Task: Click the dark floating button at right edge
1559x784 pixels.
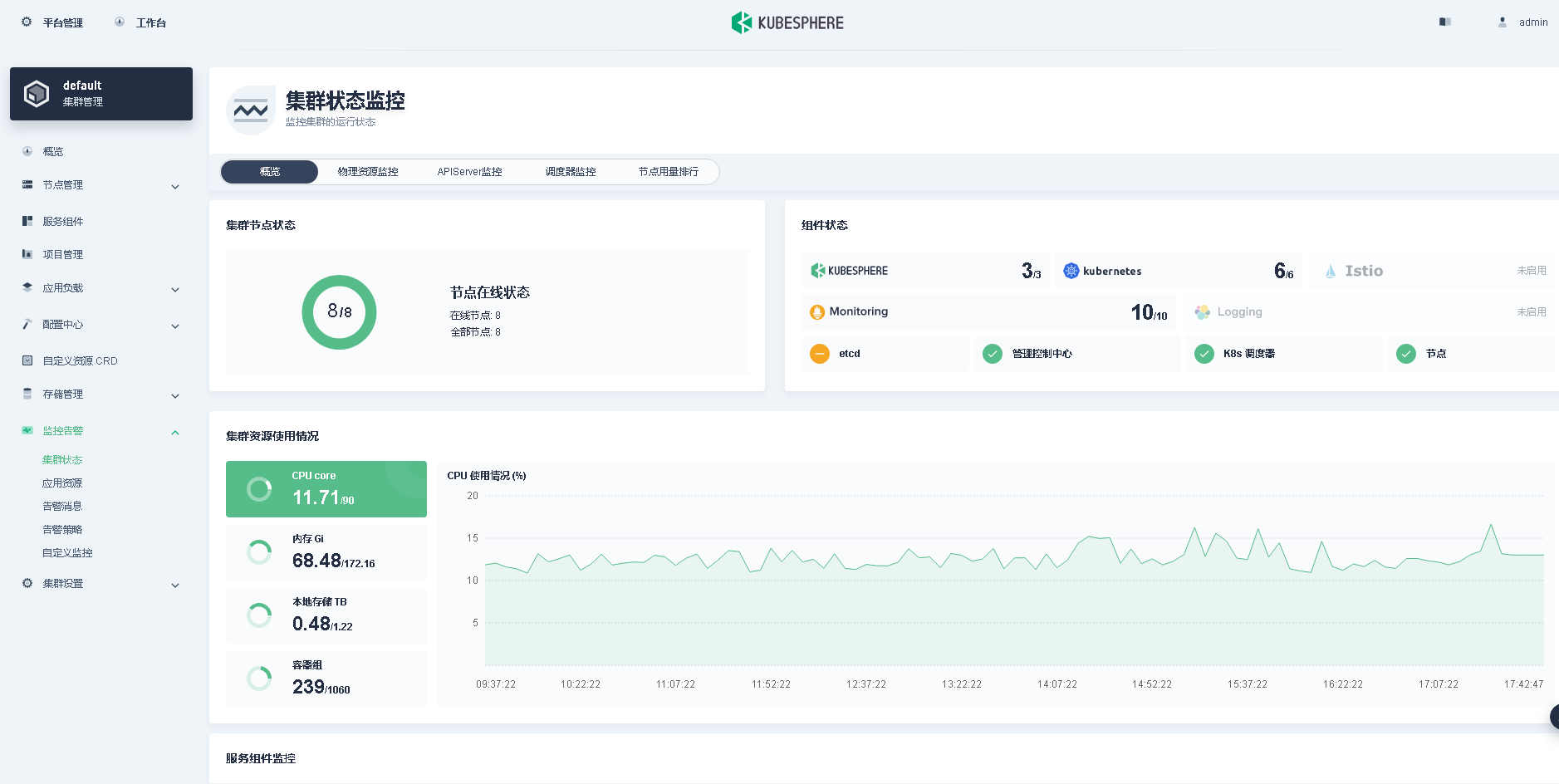Action: pyautogui.click(x=1555, y=717)
